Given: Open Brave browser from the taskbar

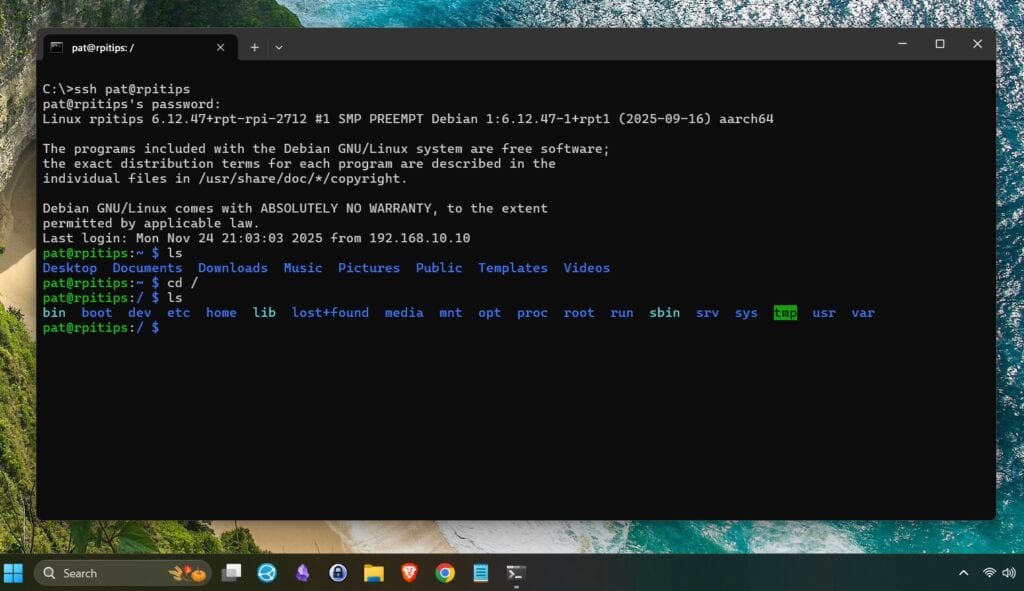Looking at the screenshot, I should [409, 573].
